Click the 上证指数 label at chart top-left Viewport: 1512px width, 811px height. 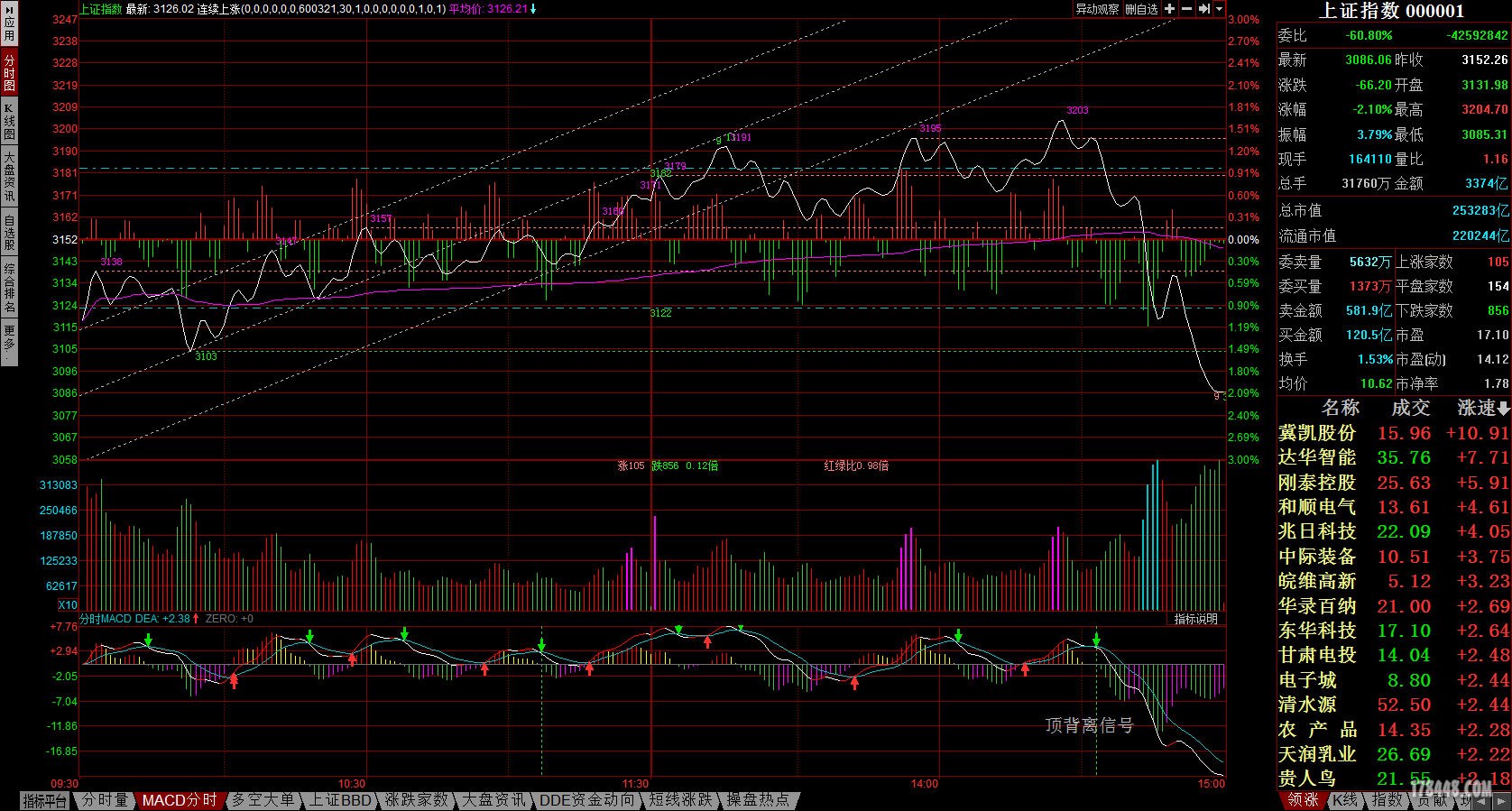click(101, 9)
